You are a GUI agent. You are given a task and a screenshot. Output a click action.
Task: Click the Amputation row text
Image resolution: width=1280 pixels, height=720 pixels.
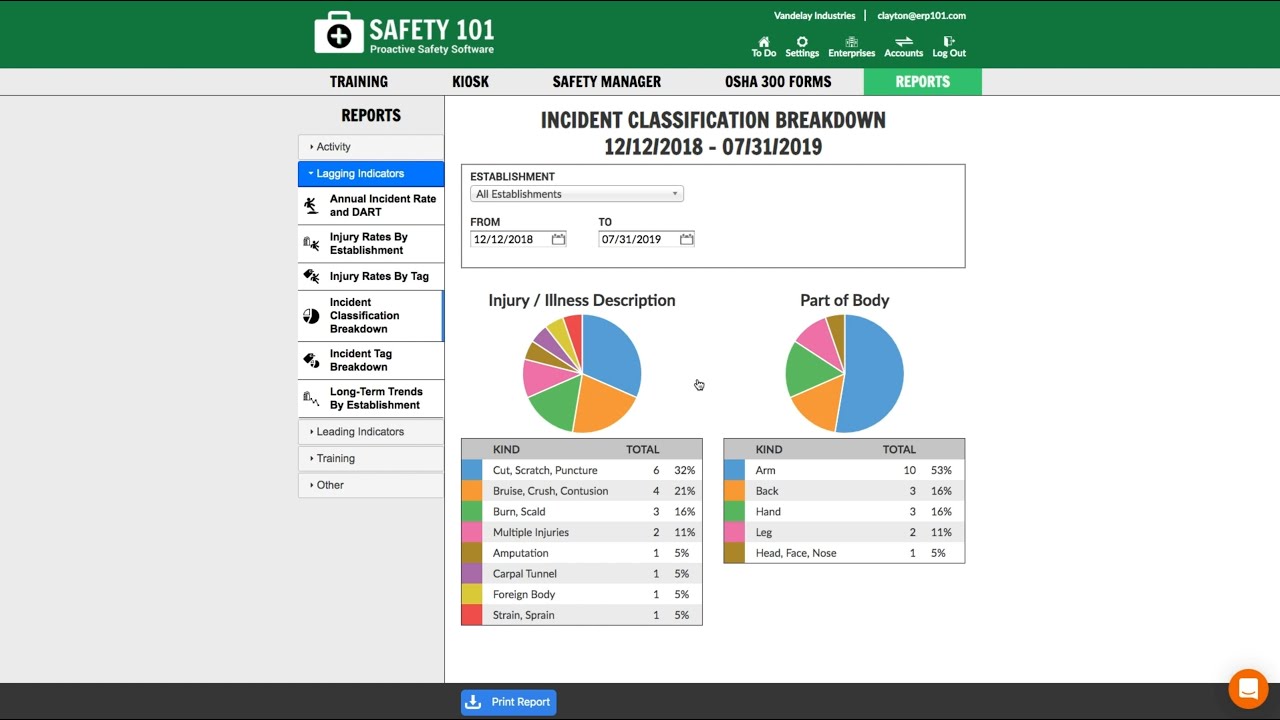[x=520, y=553]
